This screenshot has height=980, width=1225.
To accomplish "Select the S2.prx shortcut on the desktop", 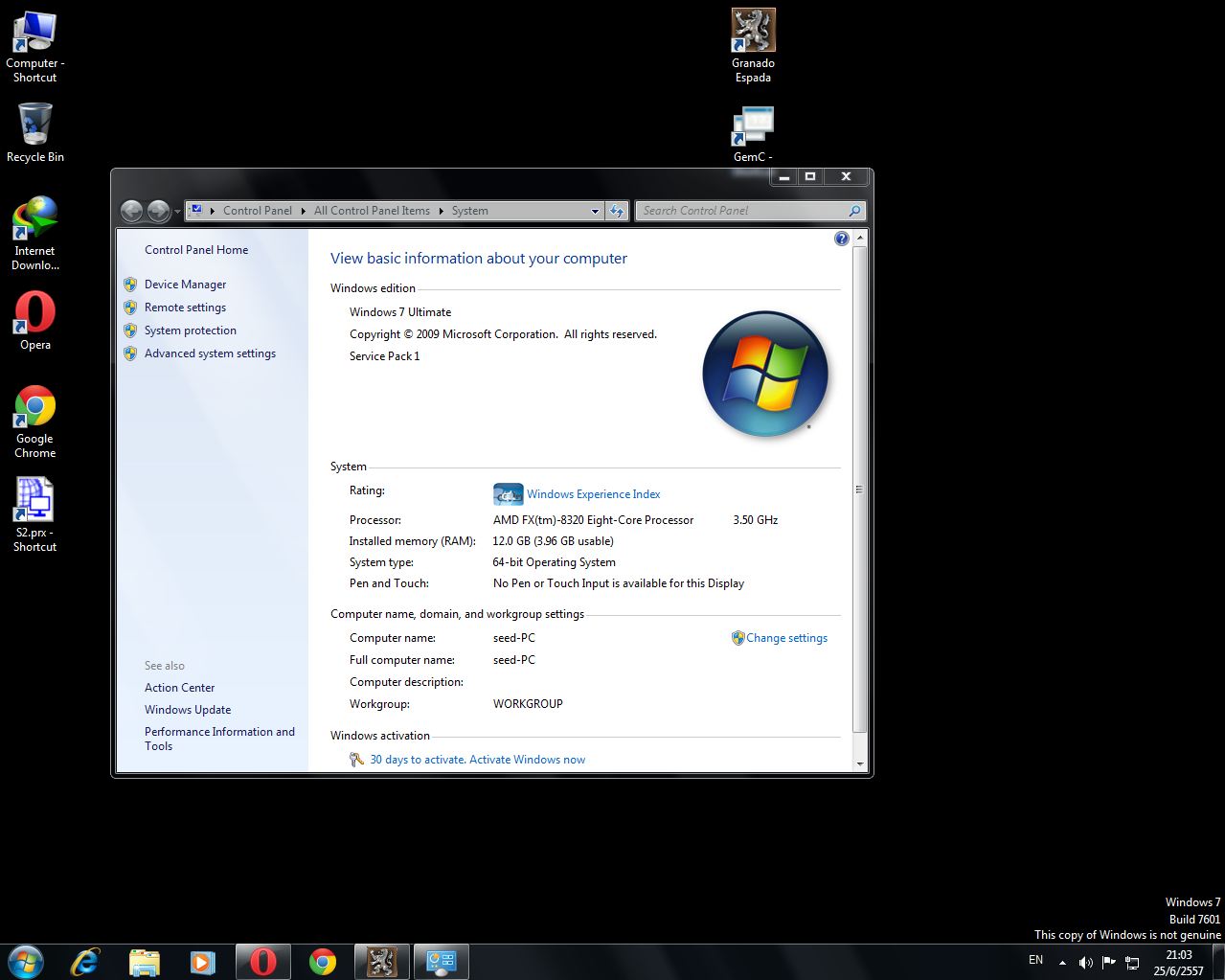I will (x=34, y=514).
